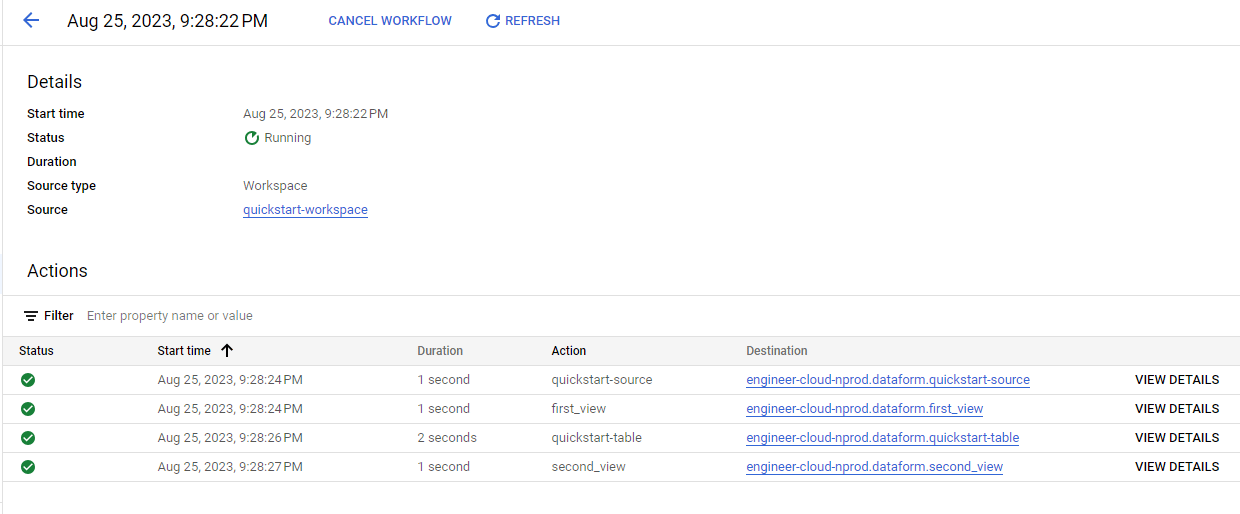Click the 9:28:27 PM start time cell
This screenshot has width=1240, height=514.
pyautogui.click(x=230, y=467)
